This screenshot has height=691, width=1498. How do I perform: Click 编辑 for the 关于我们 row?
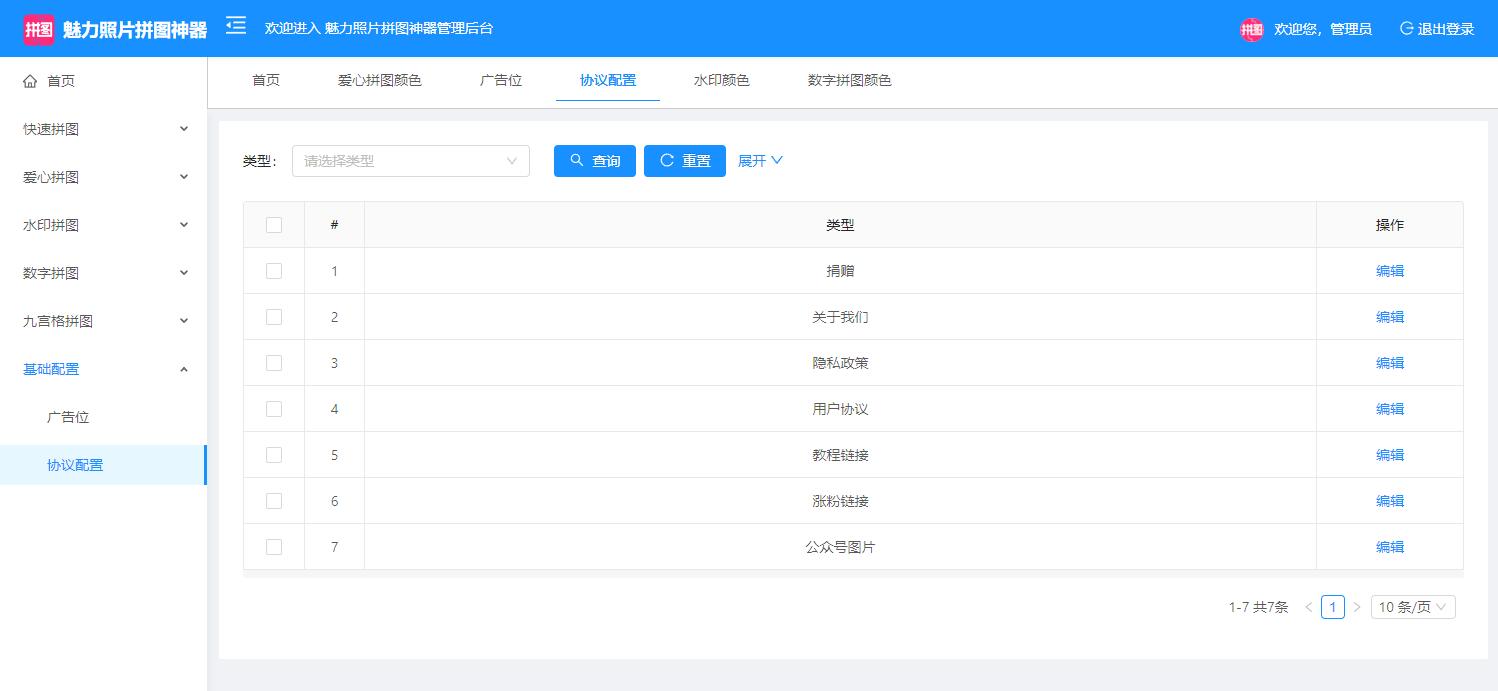pyautogui.click(x=1390, y=317)
